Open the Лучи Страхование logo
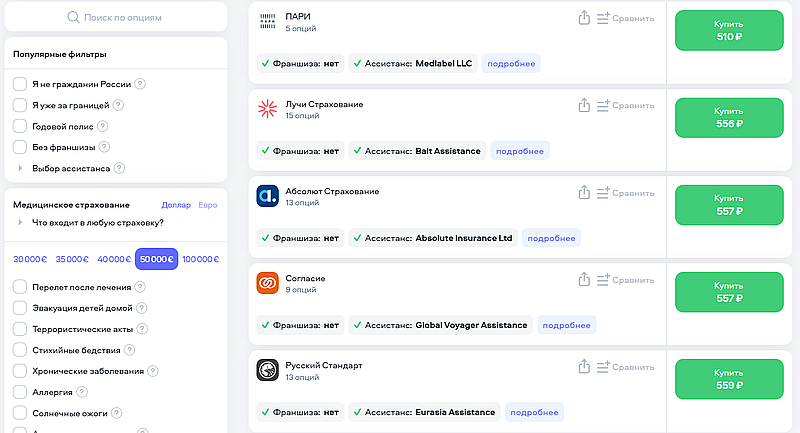The height and width of the screenshot is (433, 800). click(x=267, y=109)
